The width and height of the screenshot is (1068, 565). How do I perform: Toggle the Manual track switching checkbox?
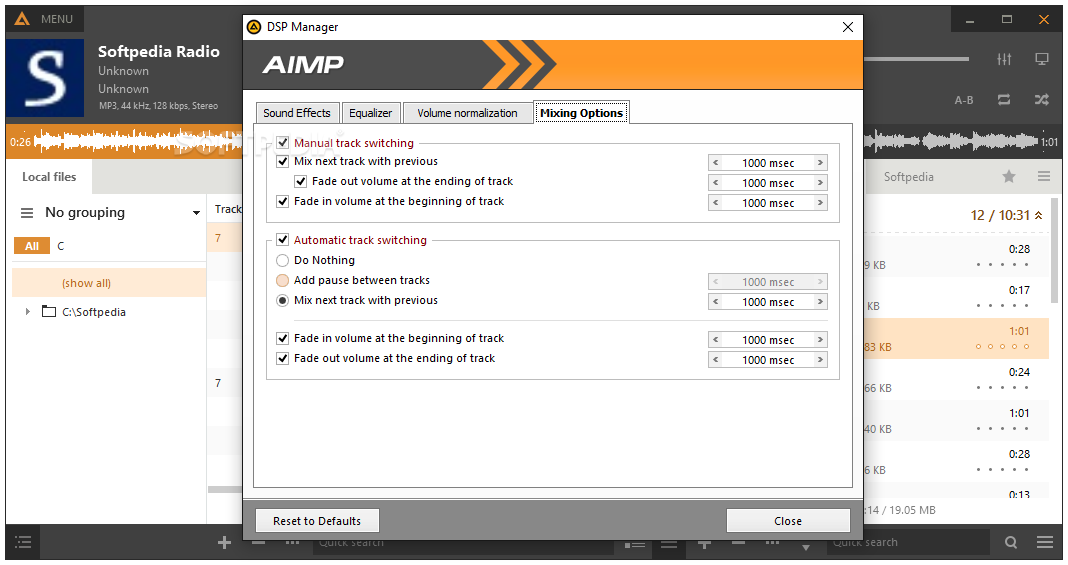coord(283,143)
